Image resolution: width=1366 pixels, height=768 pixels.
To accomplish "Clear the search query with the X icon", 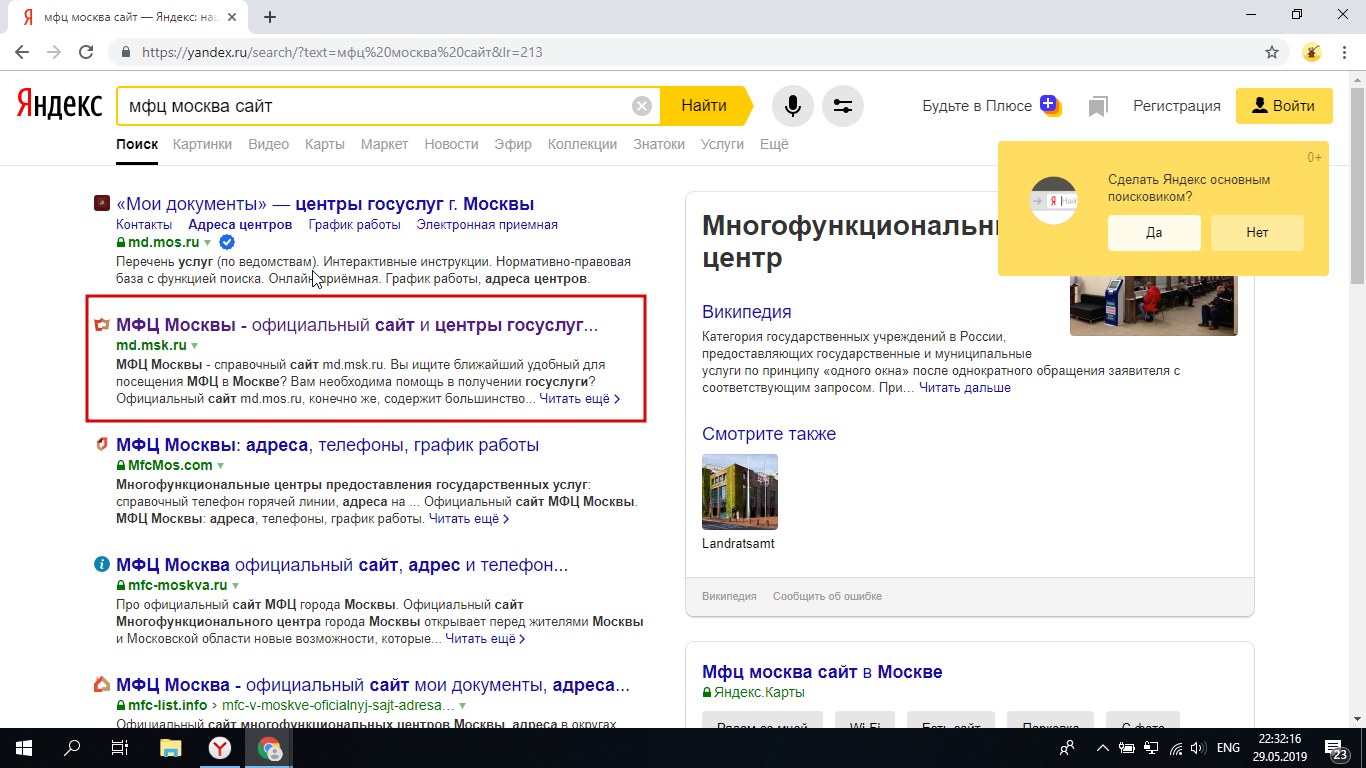I will pyautogui.click(x=642, y=106).
